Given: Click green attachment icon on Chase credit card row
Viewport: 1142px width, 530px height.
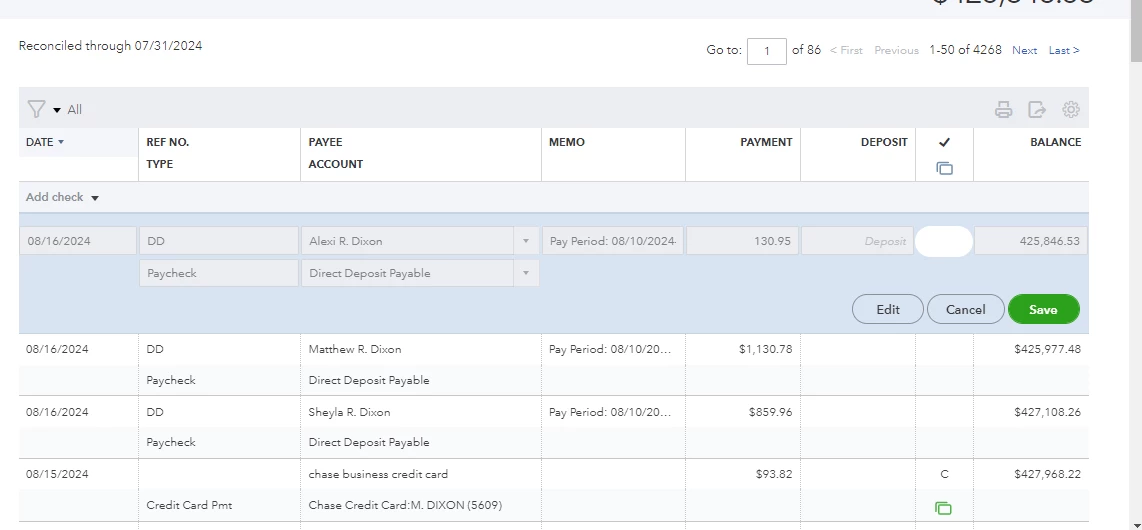Looking at the screenshot, I should pos(944,508).
